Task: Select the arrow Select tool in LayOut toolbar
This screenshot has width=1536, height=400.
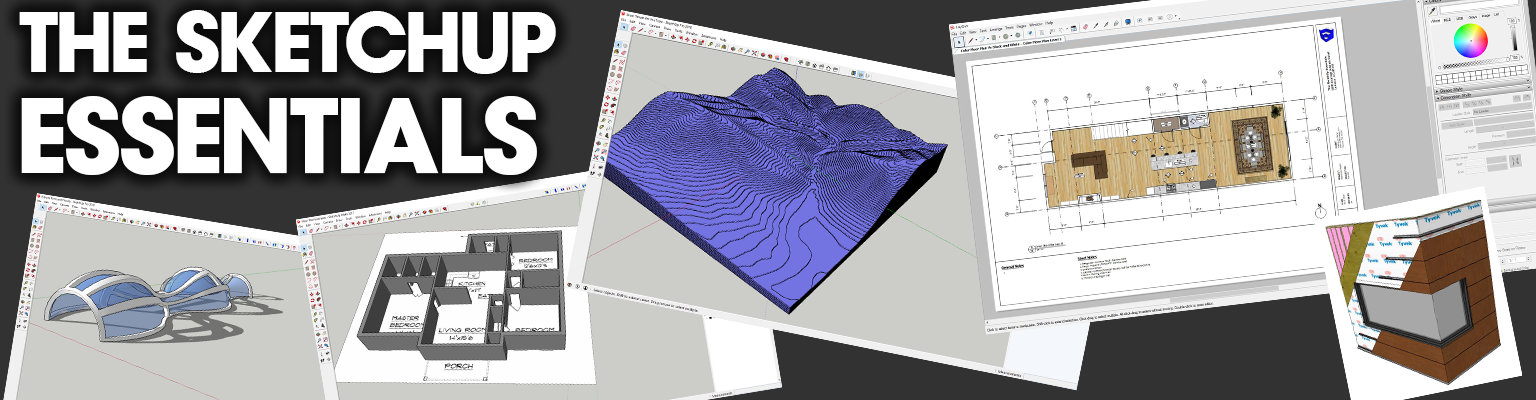Action: pyautogui.click(x=959, y=42)
